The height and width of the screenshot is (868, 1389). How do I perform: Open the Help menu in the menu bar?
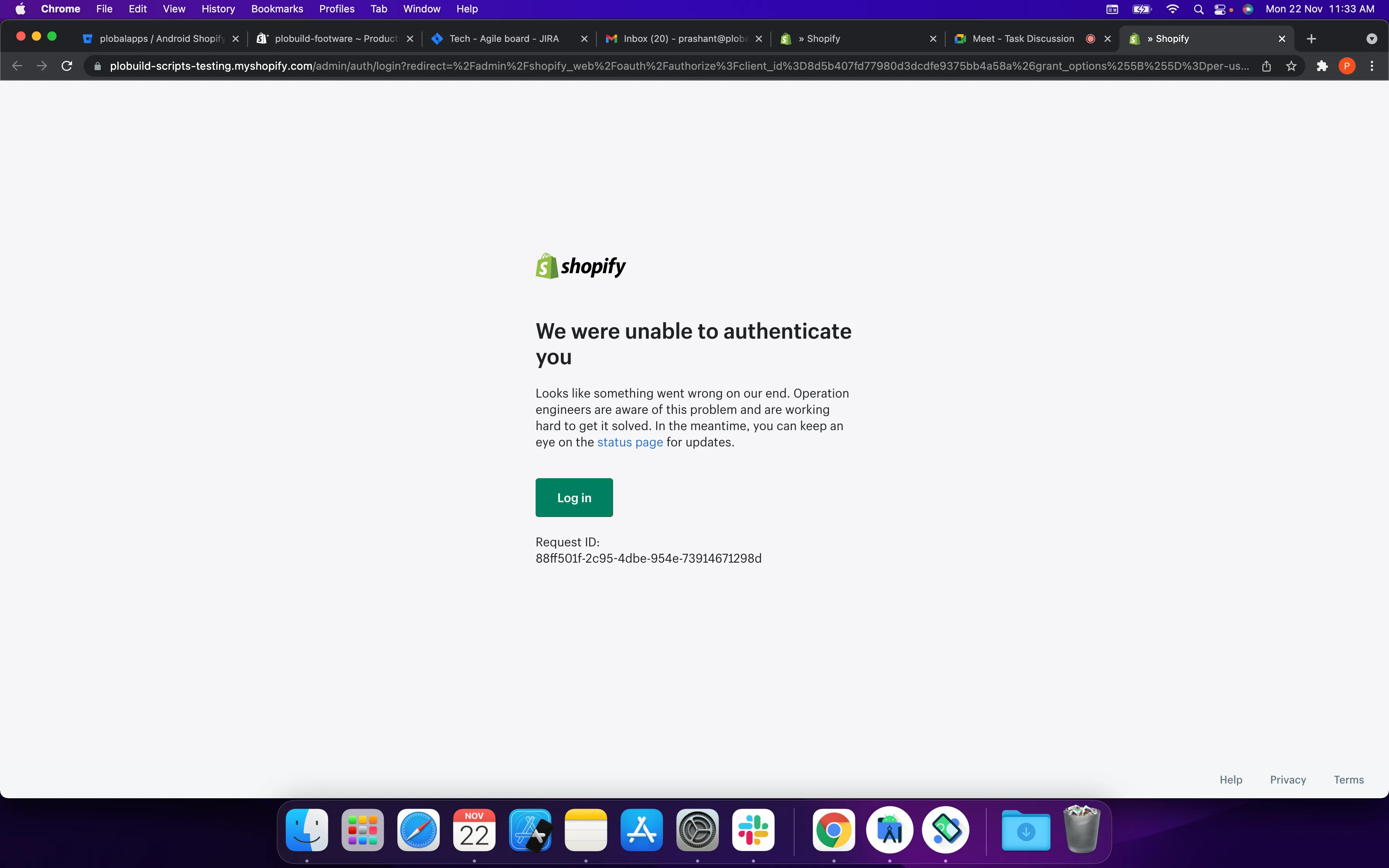click(467, 9)
